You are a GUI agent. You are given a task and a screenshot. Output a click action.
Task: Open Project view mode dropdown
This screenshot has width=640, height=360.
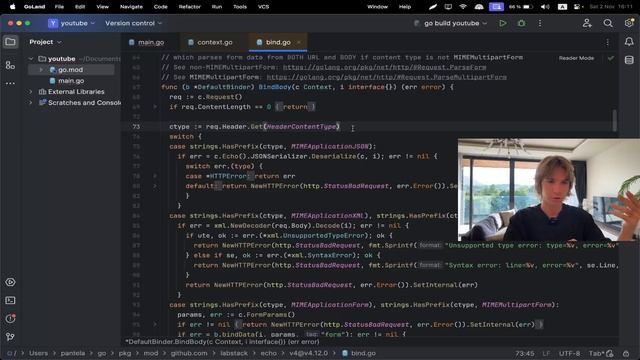[x=45, y=42]
